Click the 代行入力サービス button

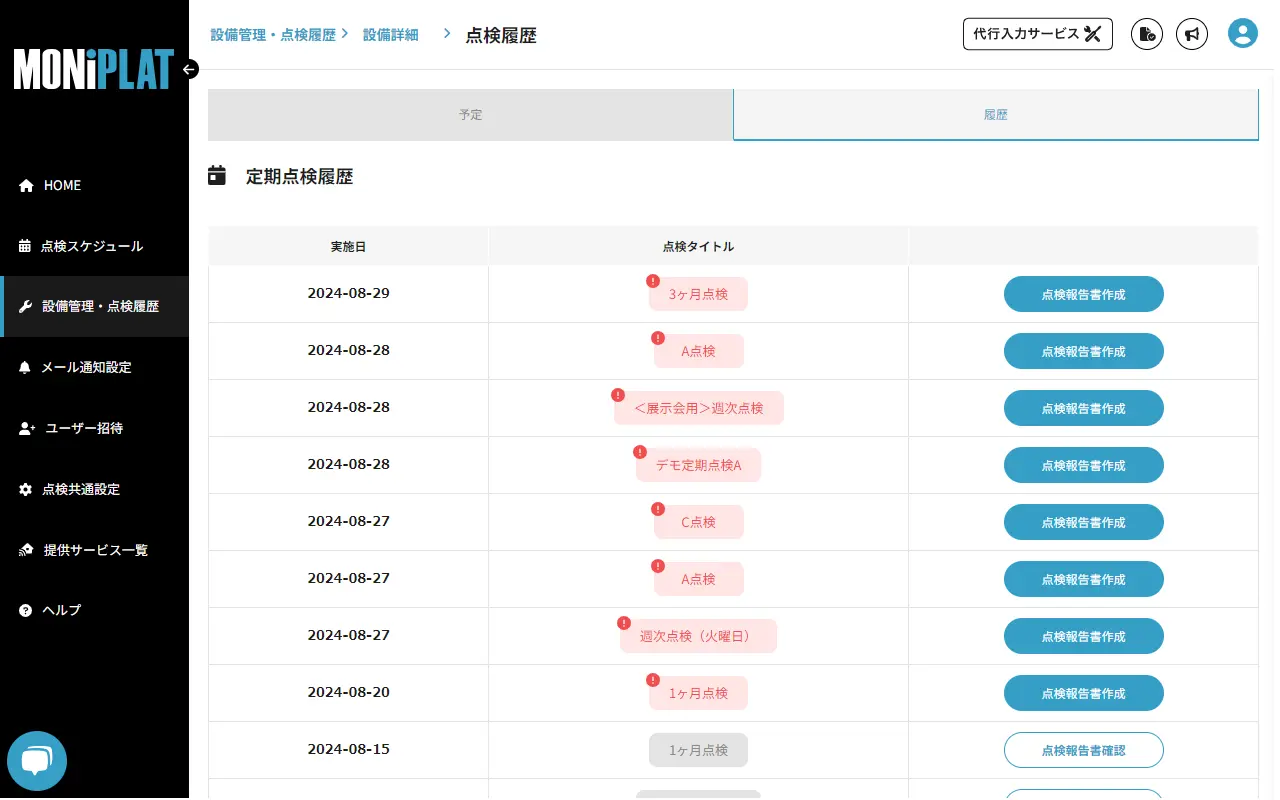[1037, 34]
